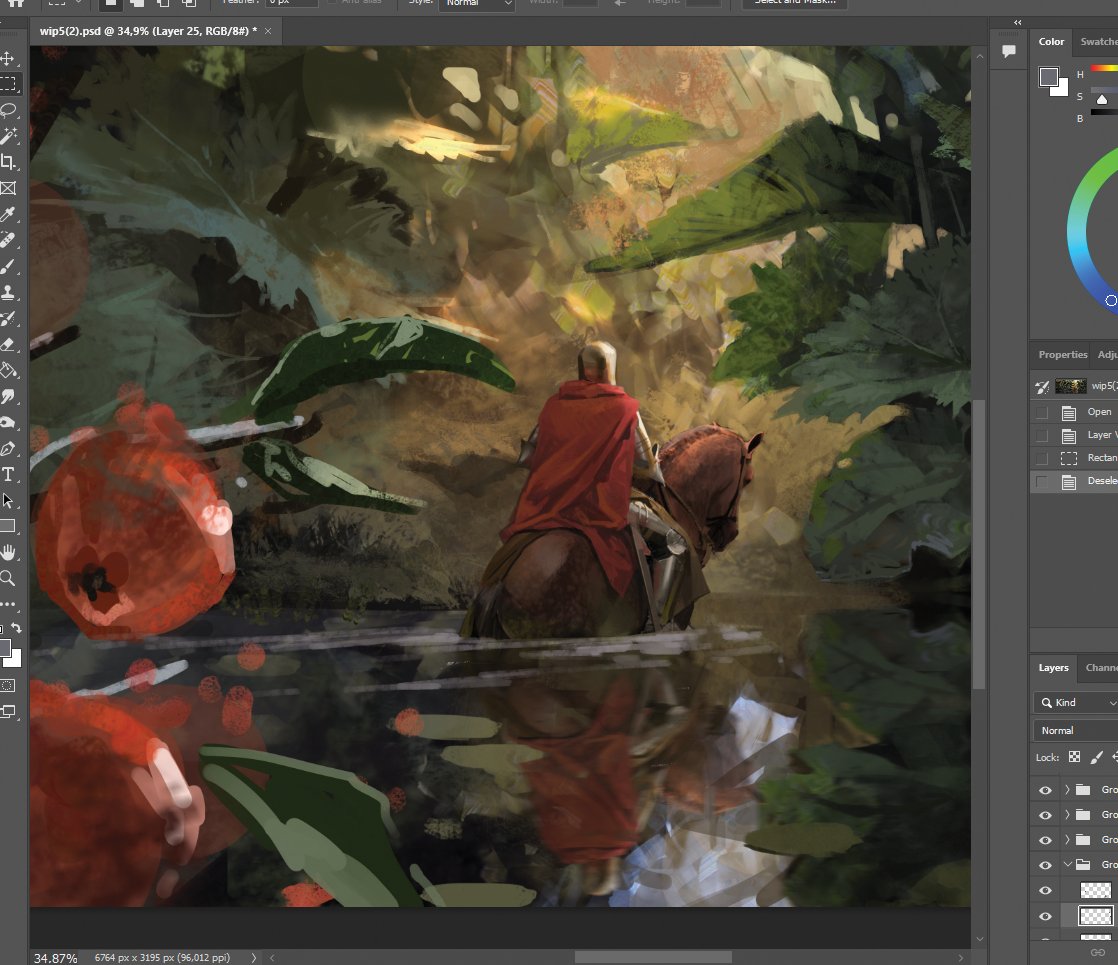Viewport: 1118px width, 965px height.
Task: Toggle visibility of the selected layer
Action: point(1045,916)
